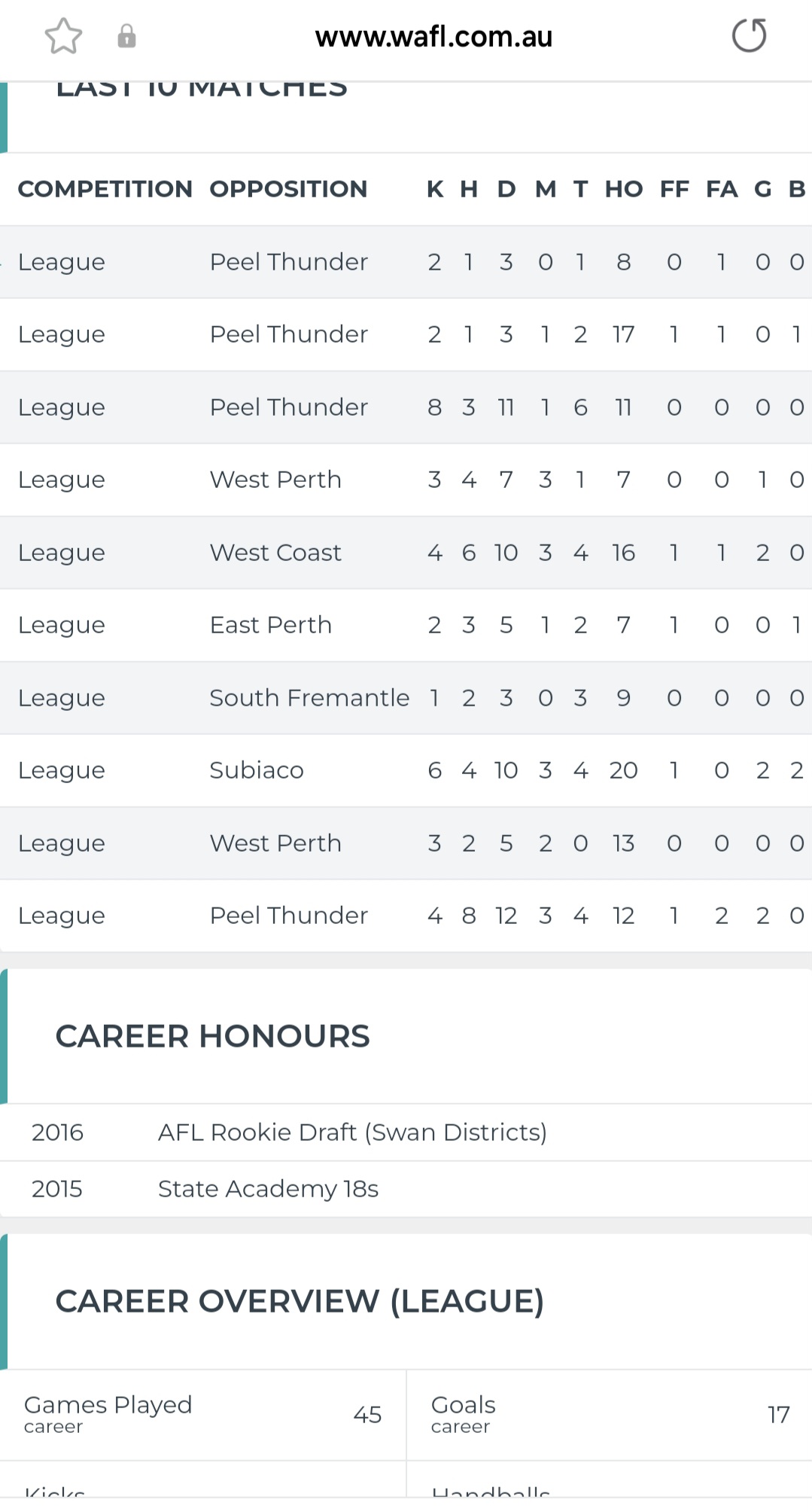This screenshot has width=812, height=1512.
Task: Select the COMPETITION column header
Action: pos(105,189)
